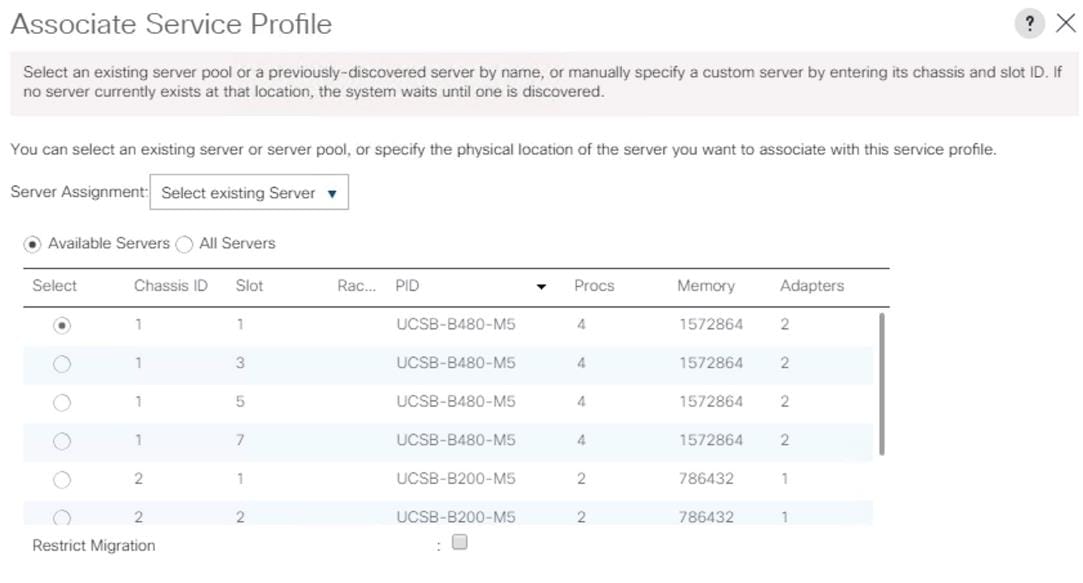Click UCSB-B480-M5 in the slot 5 row
Image resolution: width=1083 pixels, height=583 pixels.
pos(456,402)
